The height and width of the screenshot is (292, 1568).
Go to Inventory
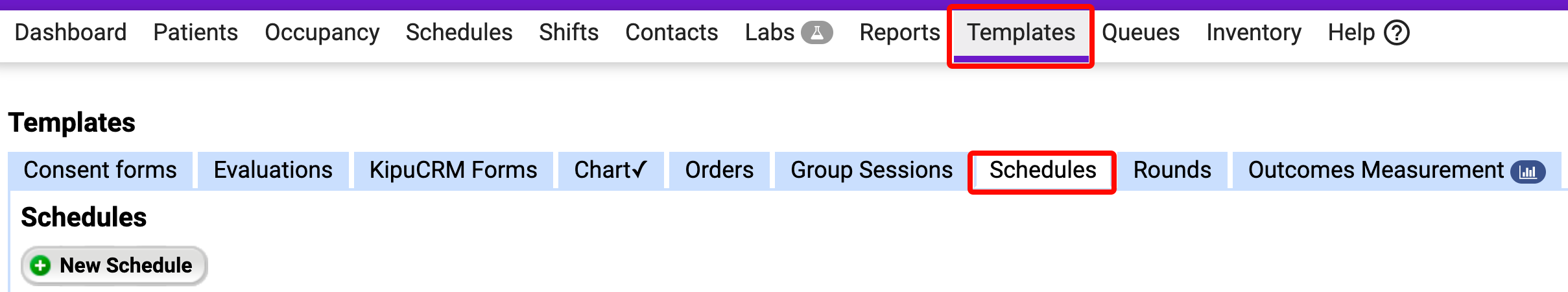point(1253,32)
